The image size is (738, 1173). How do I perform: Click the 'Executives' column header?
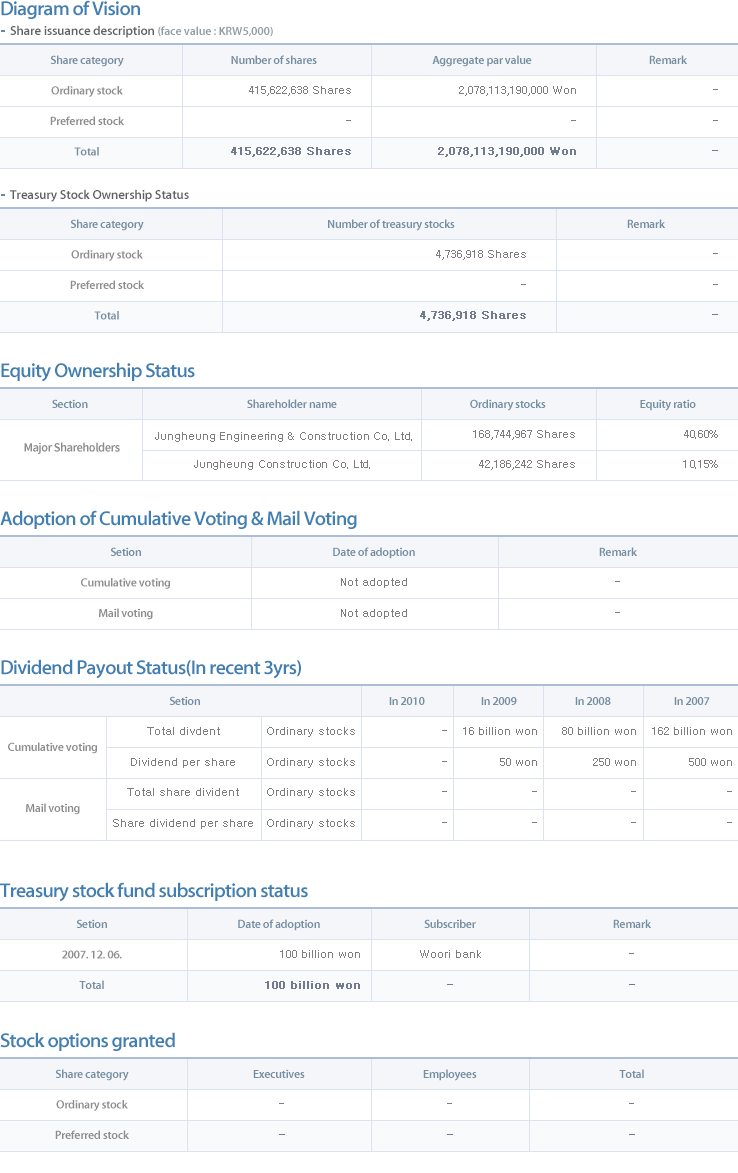pyautogui.click(x=279, y=1074)
